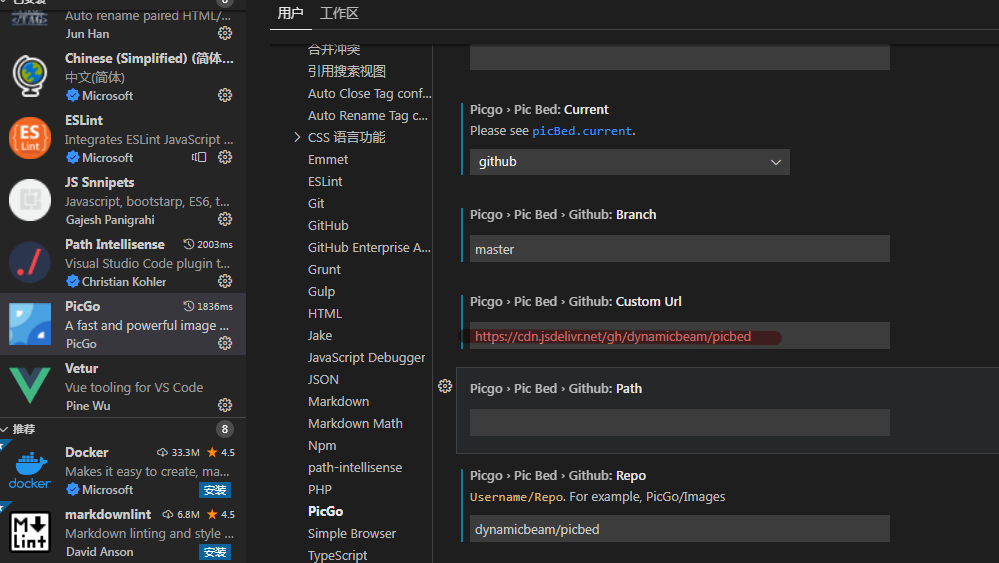Select PHP in settings tree
This screenshot has width=999, height=563.
pos(320,490)
